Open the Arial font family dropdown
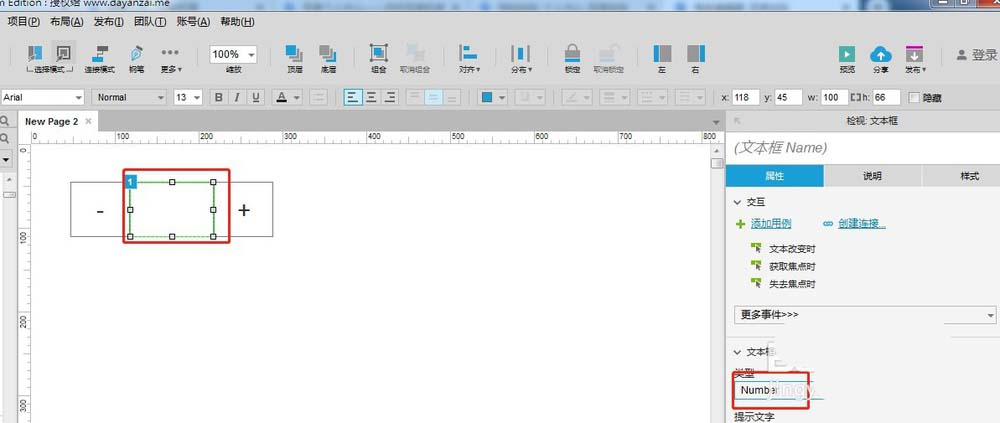Viewport: 1000px width, 423px height. point(43,97)
